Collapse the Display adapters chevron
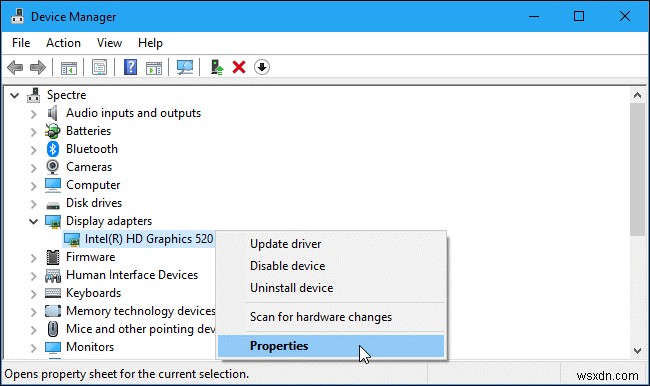The height and width of the screenshot is (386, 650). click(x=34, y=221)
